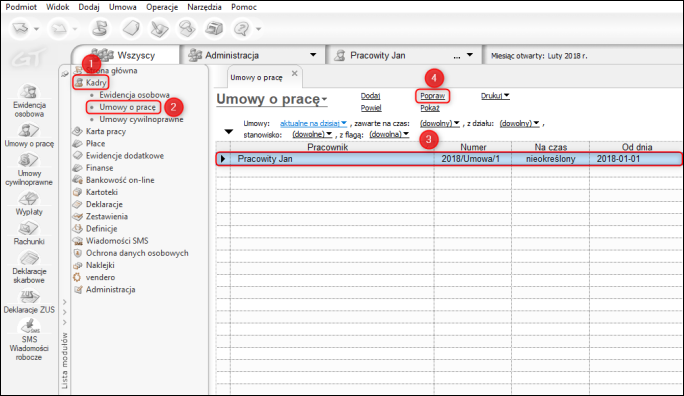The height and width of the screenshot is (396, 684).
Task: Open Umowy o pracę sidebar shortcut
Action: coord(29,135)
